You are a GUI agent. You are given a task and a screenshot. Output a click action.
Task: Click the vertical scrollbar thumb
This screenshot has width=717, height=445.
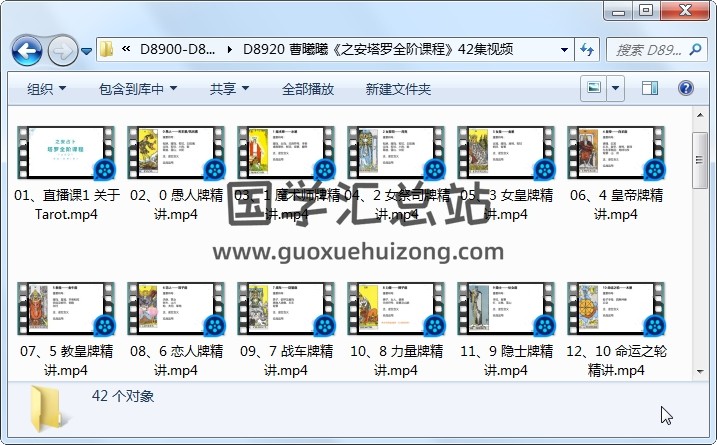point(700,160)
